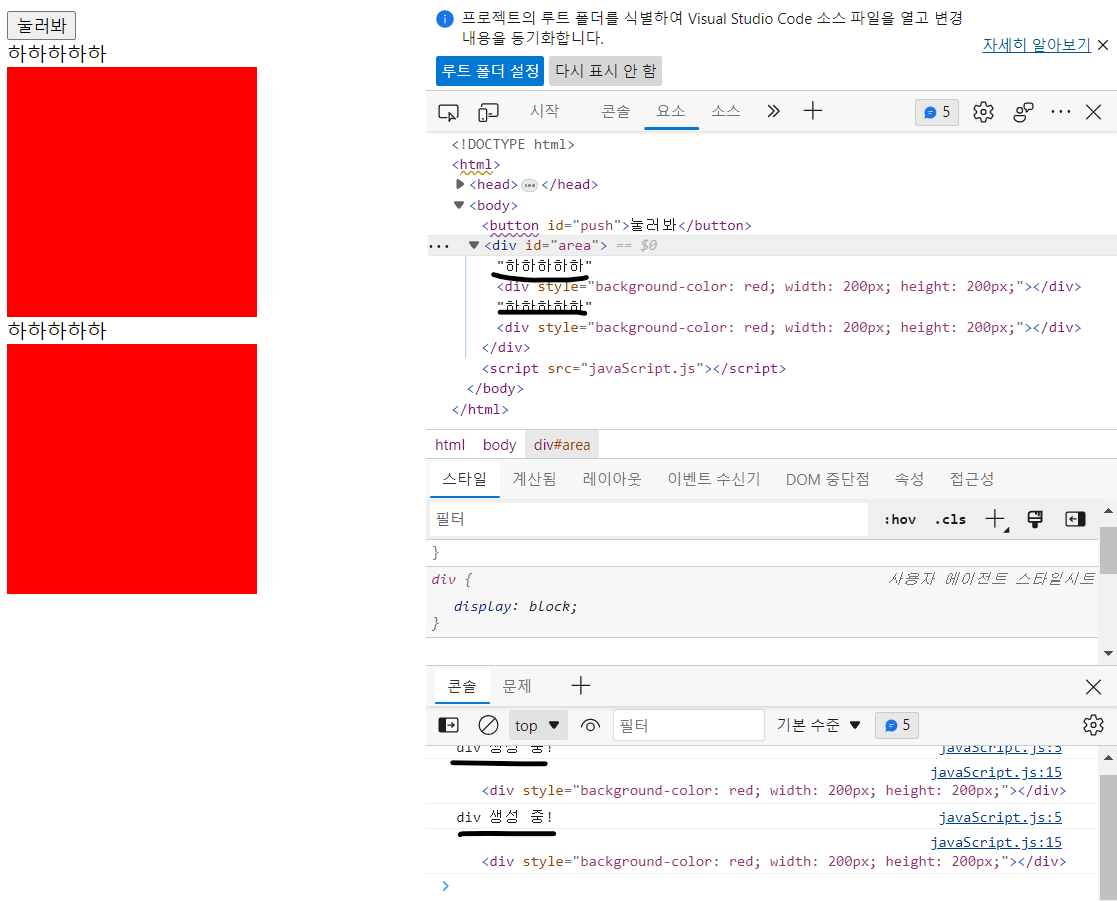This screenshot has height=901, width=1117.
Task: Select the 요소 tab
Action: click(671, 111)
